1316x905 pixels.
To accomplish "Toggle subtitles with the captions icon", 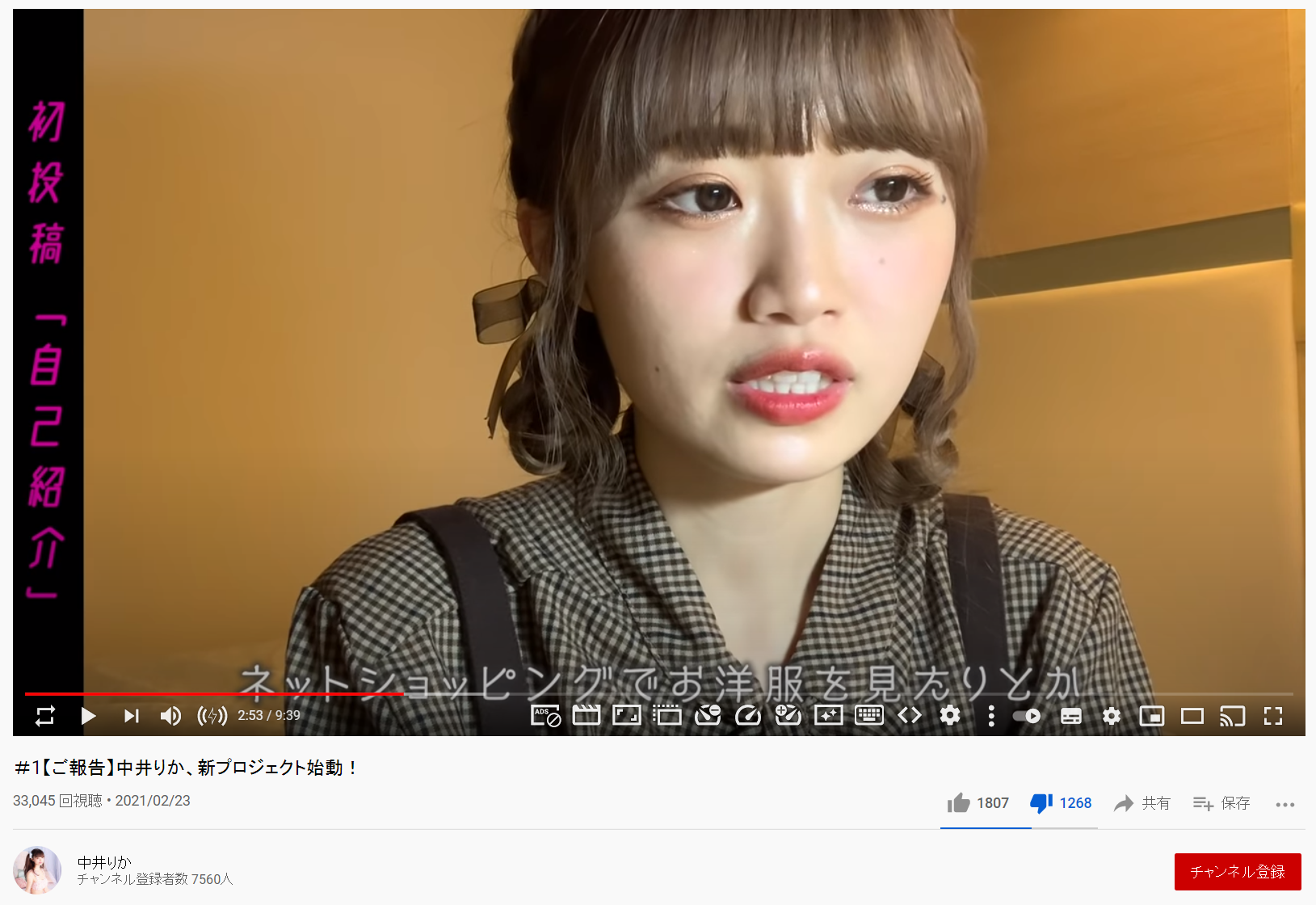I will (1071, 716).
